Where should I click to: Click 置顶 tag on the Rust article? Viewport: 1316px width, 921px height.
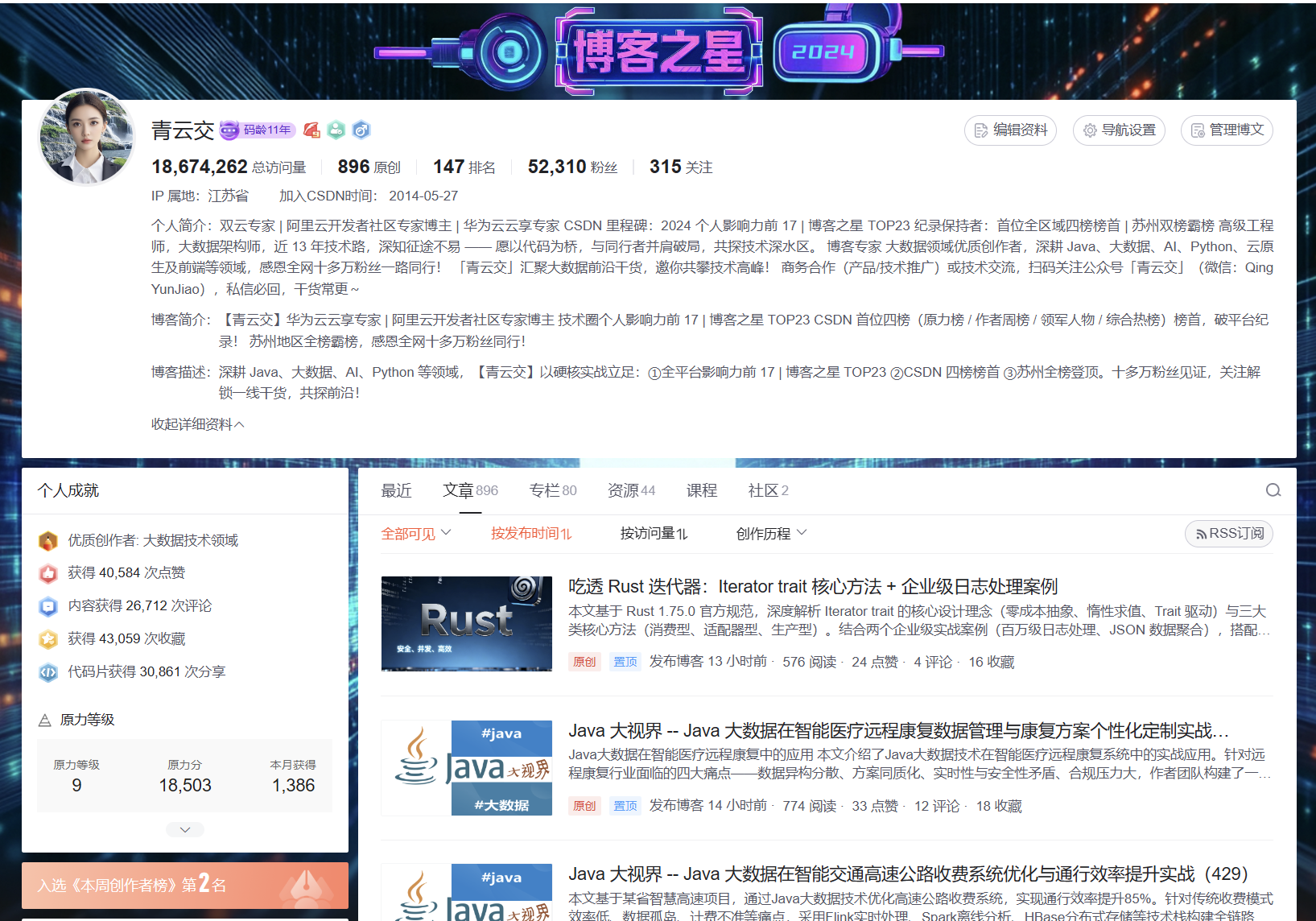[x=625, y=662]
